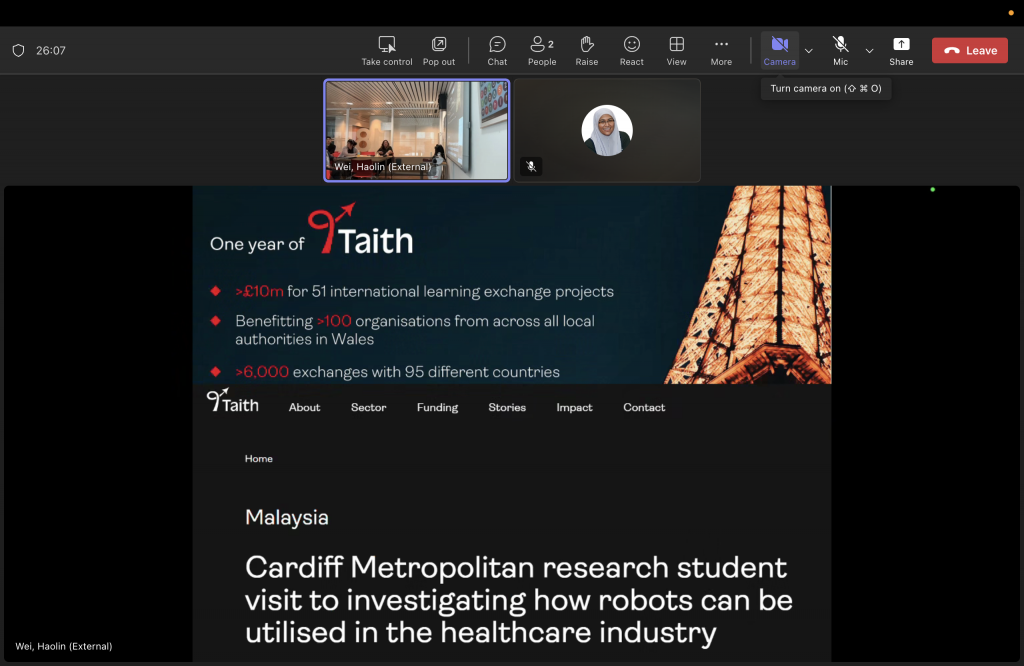Click the Taith logo in site navigation
Image resolution: width=1024 pixels, height=666 pixels.
(232, 401)
